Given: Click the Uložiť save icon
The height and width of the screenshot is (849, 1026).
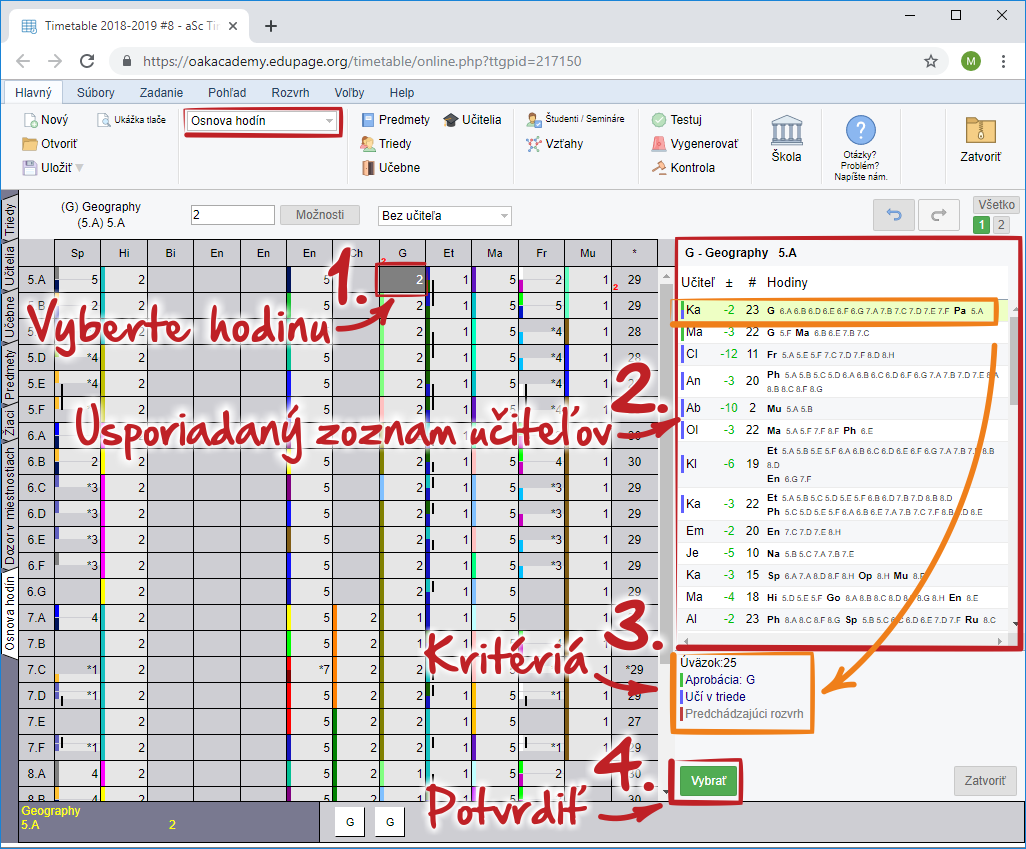Looking at the screenshot, I should (30, 168).
